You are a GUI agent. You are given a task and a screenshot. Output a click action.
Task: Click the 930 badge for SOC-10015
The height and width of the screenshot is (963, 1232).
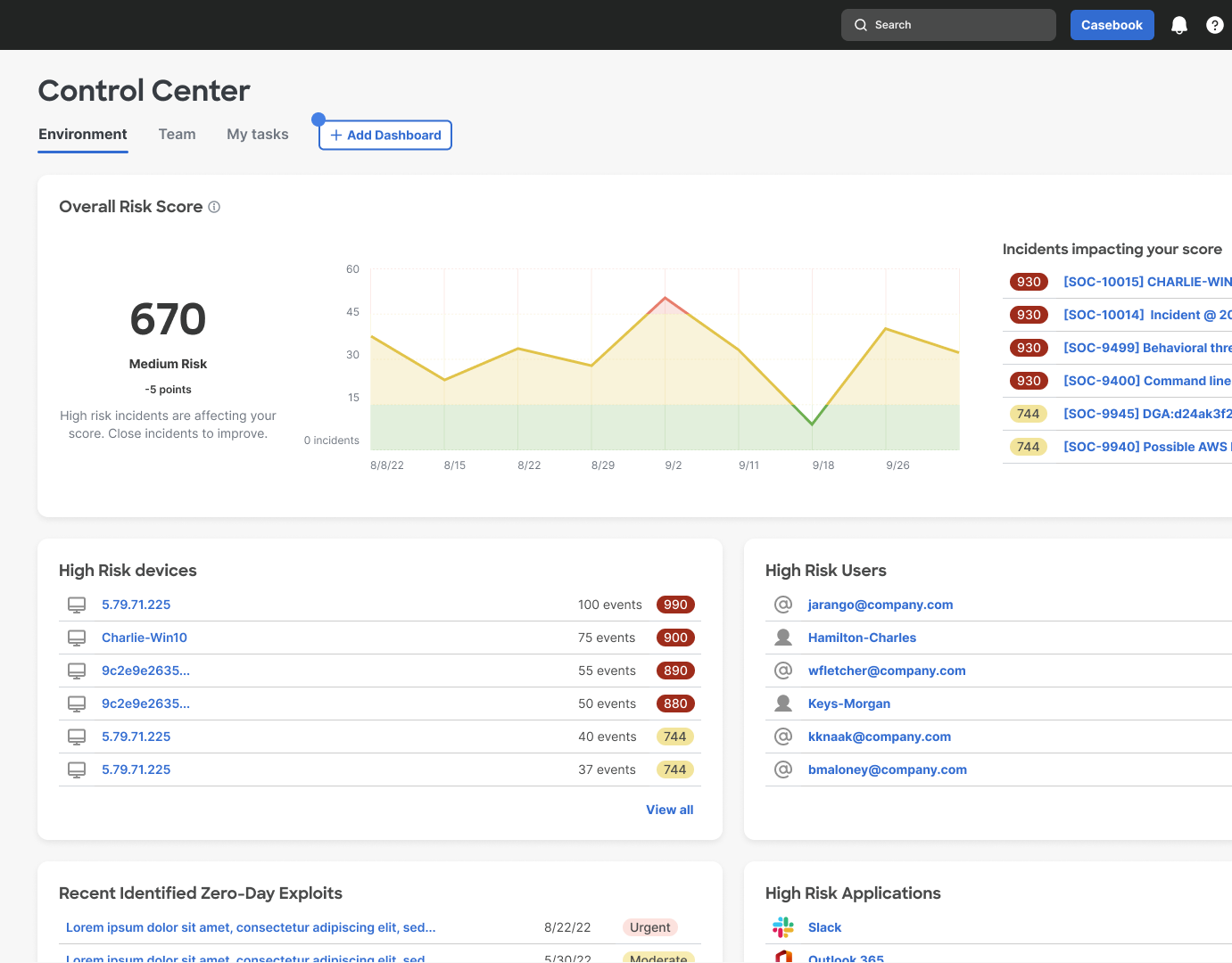pyautogui.click(x=1029, y=282)
